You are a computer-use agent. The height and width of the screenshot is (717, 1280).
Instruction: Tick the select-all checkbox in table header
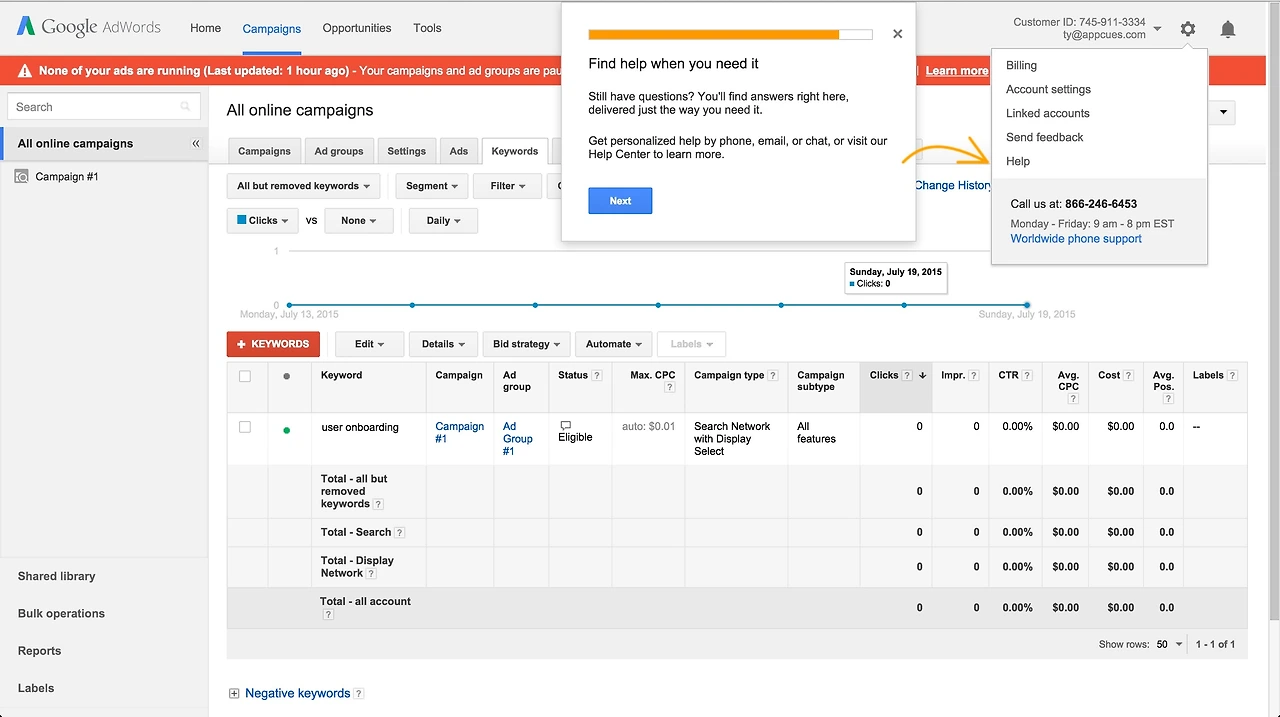point(245,377)
